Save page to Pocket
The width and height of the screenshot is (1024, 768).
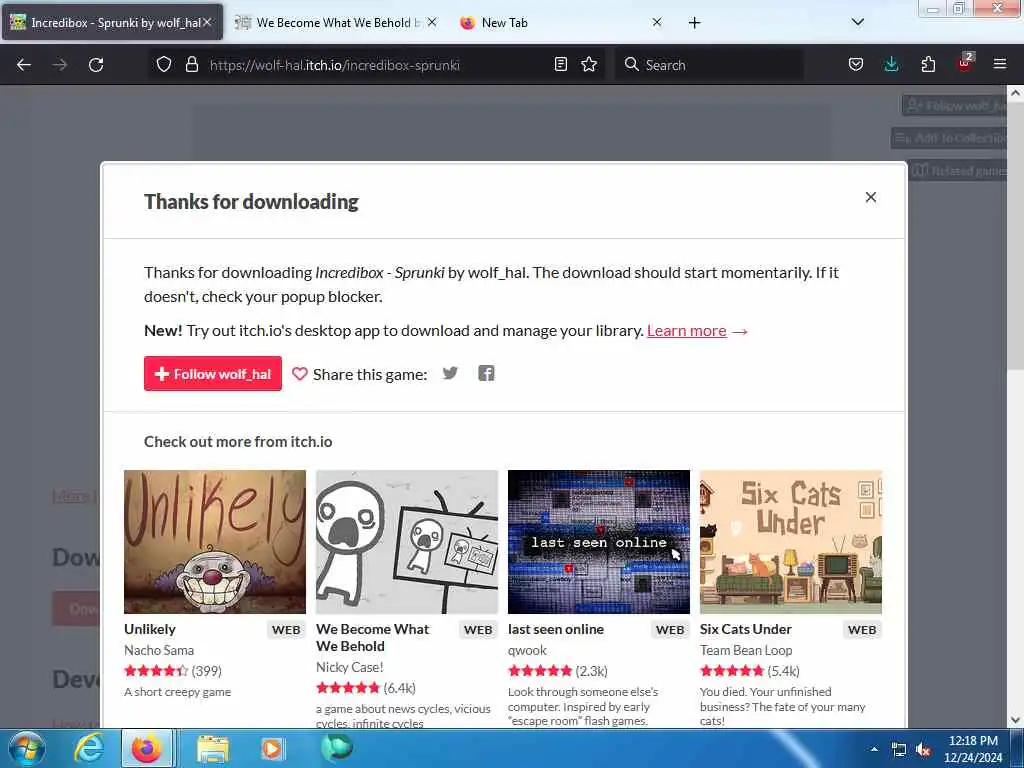[x=856, y=65]
